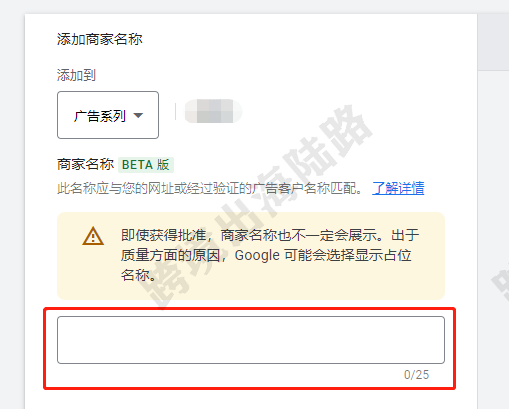The width and height of the screenshot is (509, 409).
Task: Click the BETA 版 badge
Action: click(x=146, y=165)
